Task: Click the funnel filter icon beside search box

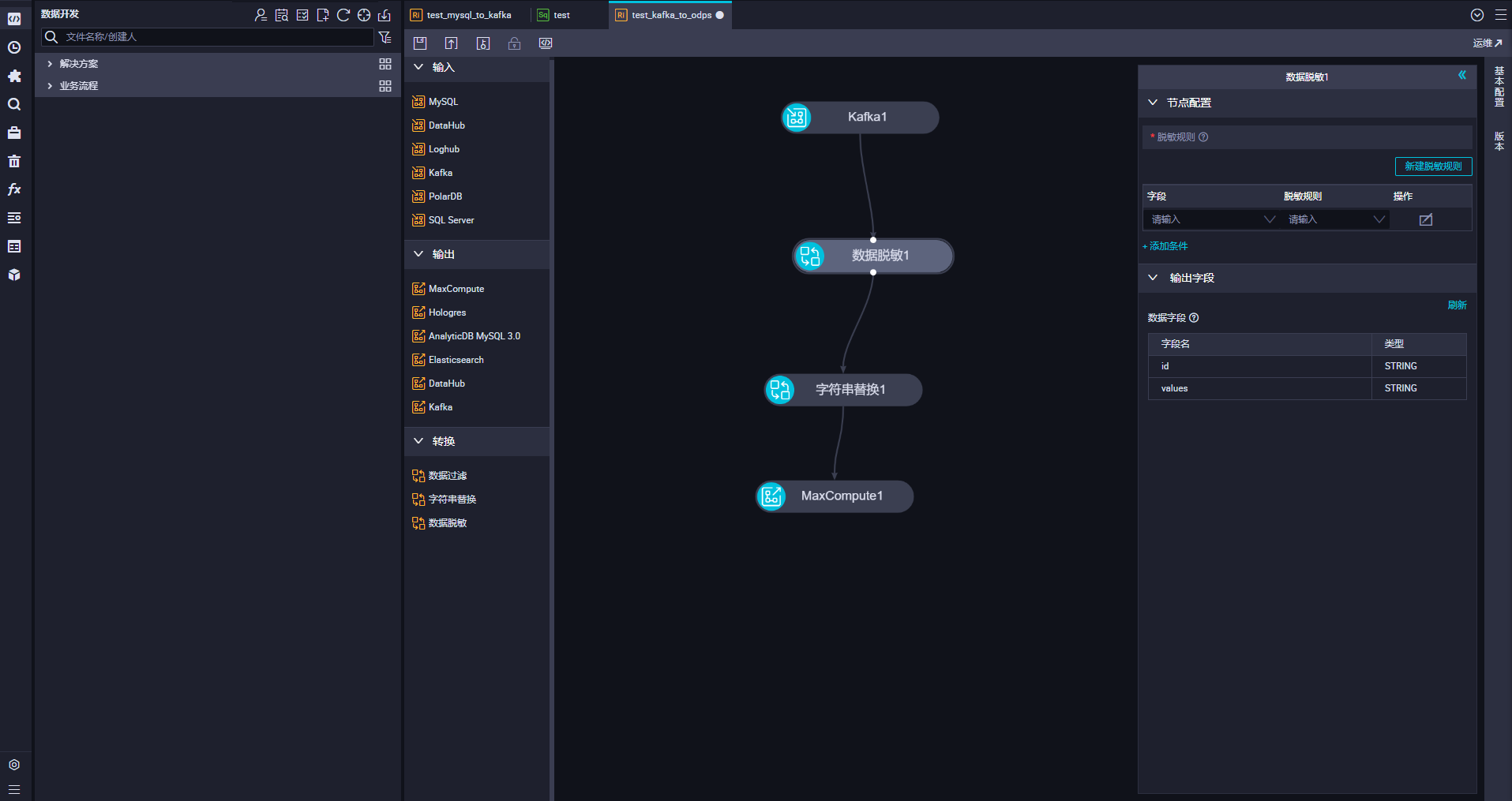Action: 385,37
